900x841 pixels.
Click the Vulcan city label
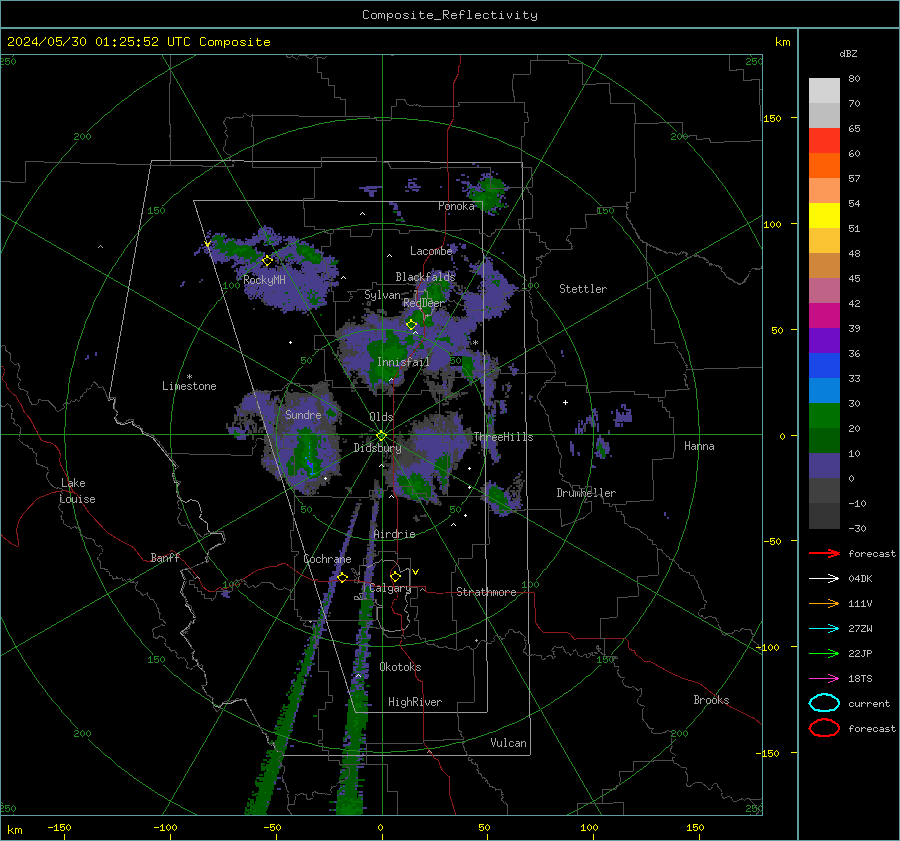(508, 743)
